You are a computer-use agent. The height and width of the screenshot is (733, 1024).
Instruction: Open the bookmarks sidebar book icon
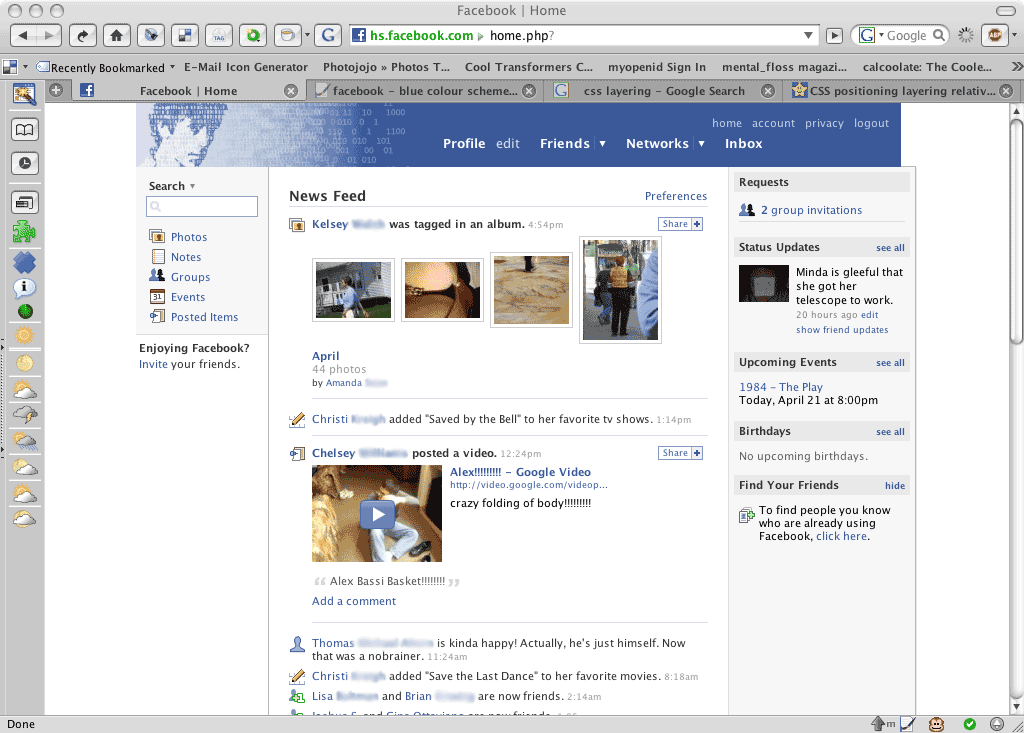coord(24,129)
